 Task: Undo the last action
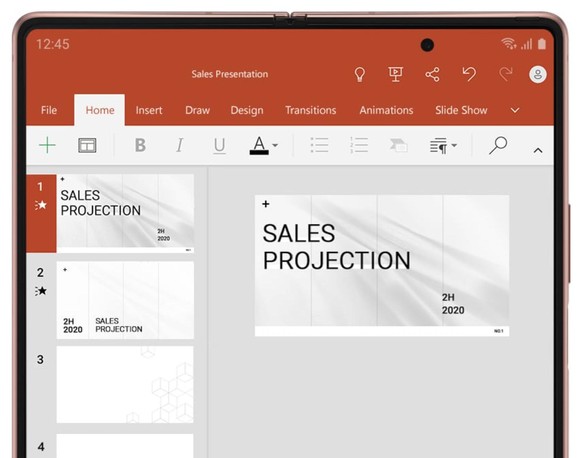pyautogui.click(x=469, y=74)
